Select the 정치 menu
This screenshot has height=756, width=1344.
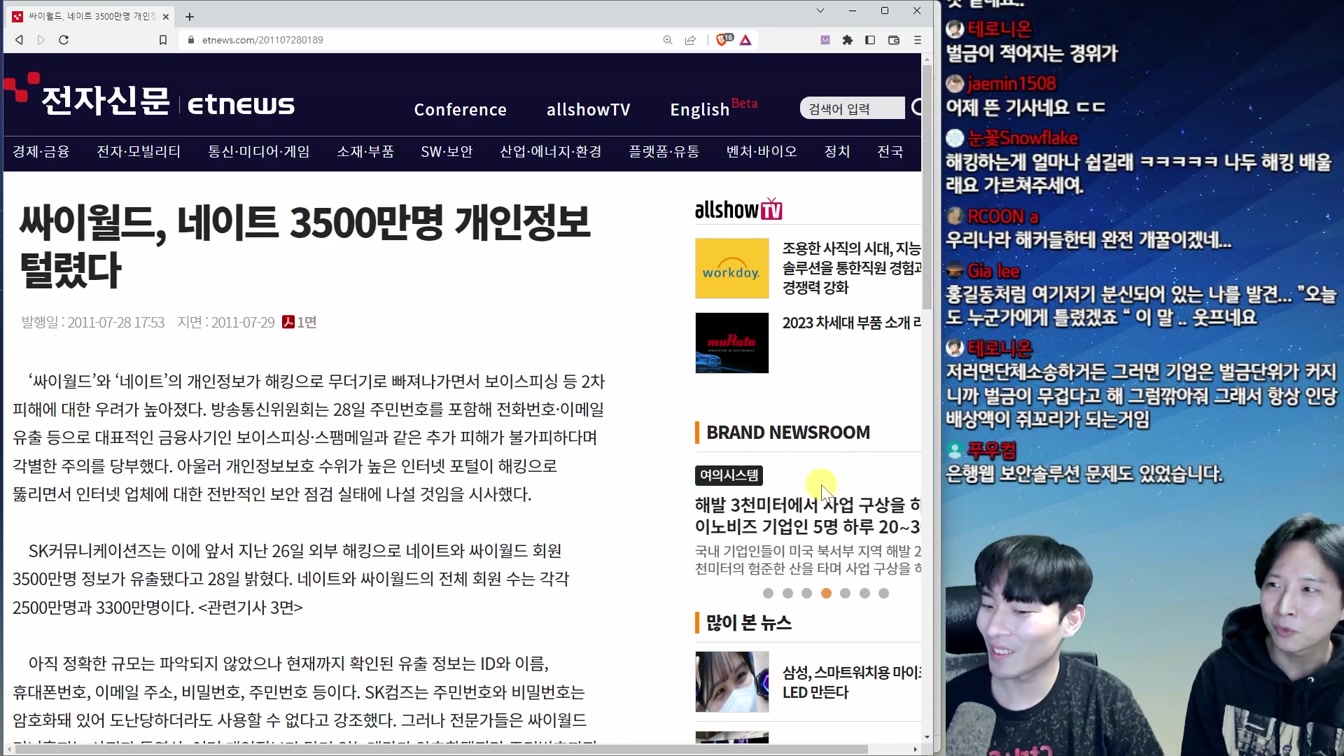837,152
